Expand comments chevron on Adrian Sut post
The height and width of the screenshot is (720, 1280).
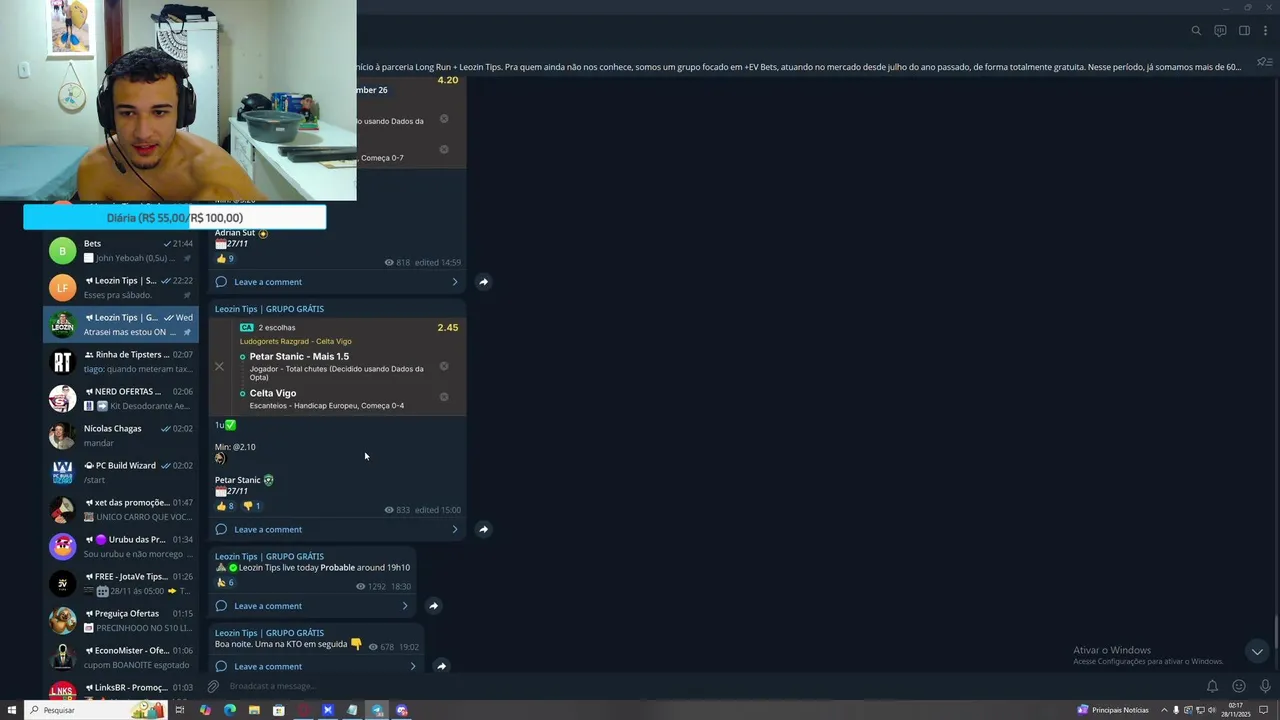click(x=455, y=282)
